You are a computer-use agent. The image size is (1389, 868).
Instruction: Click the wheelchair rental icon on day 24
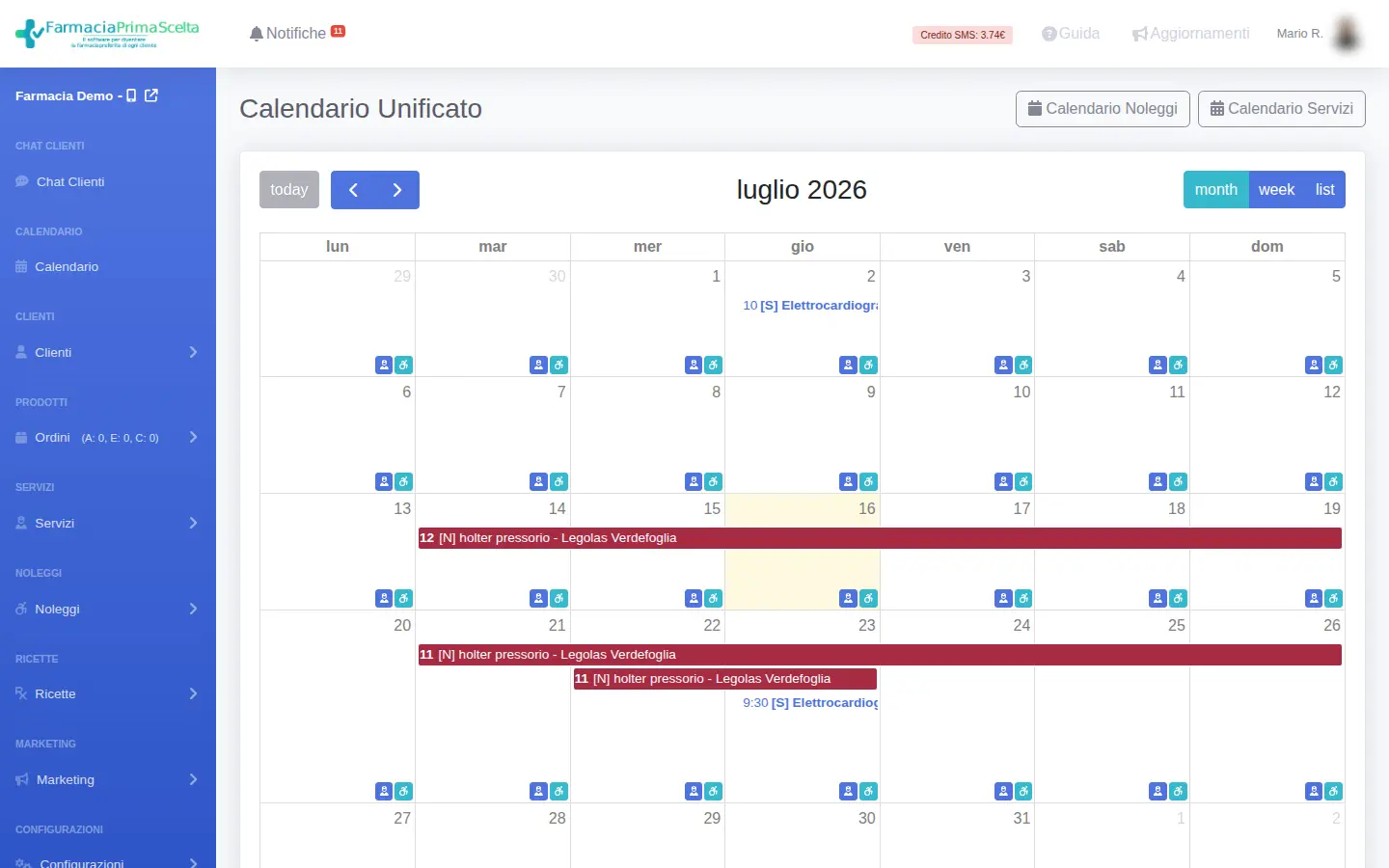point(1023,791)
